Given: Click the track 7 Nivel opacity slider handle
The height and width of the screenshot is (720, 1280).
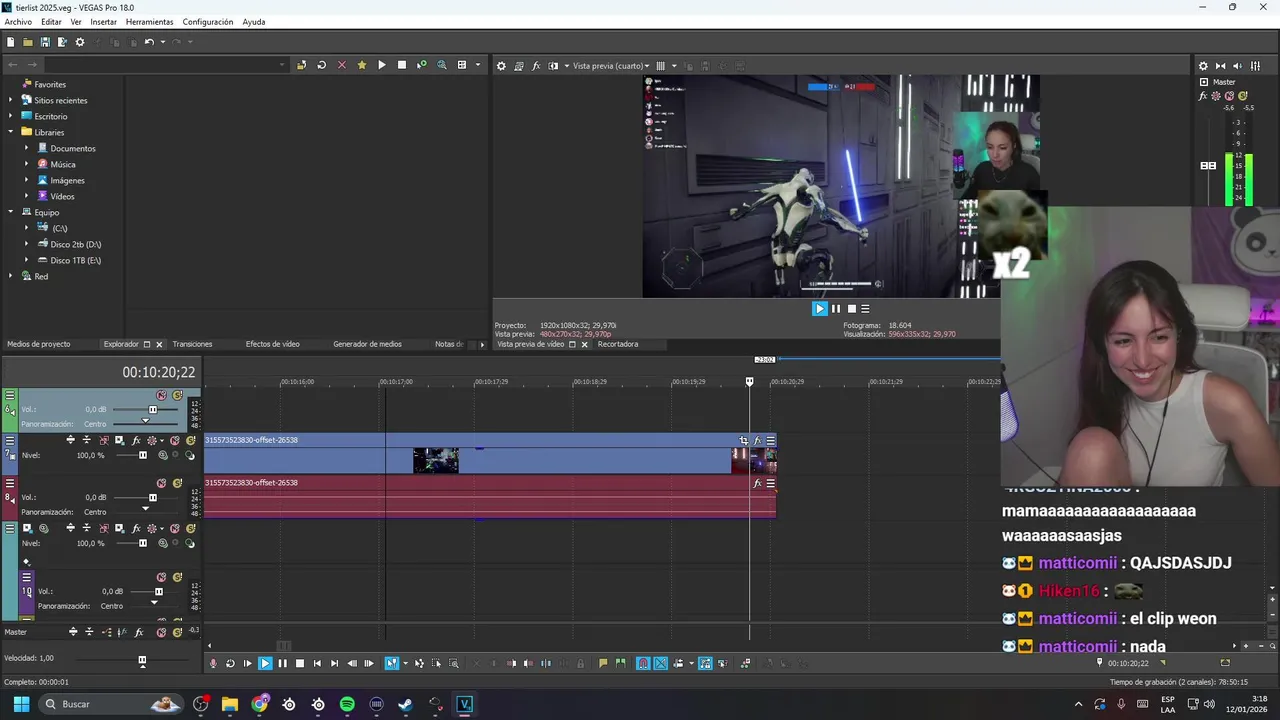Looking at the screenshot, I should pyautogui.click(x=143, y=455).
